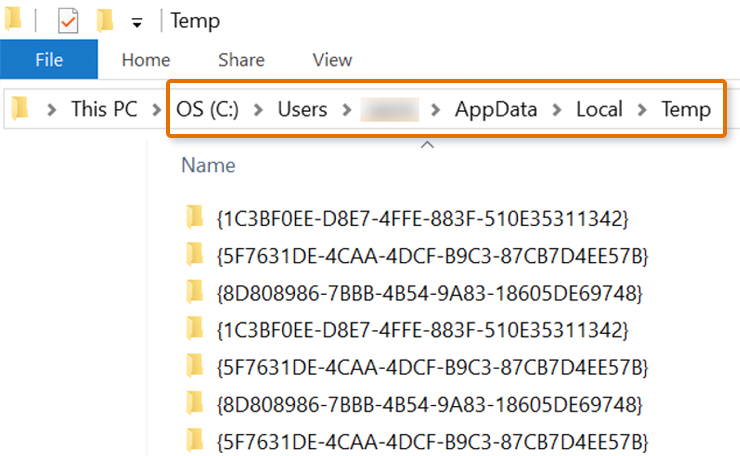Open the File ribbon tab

tap(49, 59)
